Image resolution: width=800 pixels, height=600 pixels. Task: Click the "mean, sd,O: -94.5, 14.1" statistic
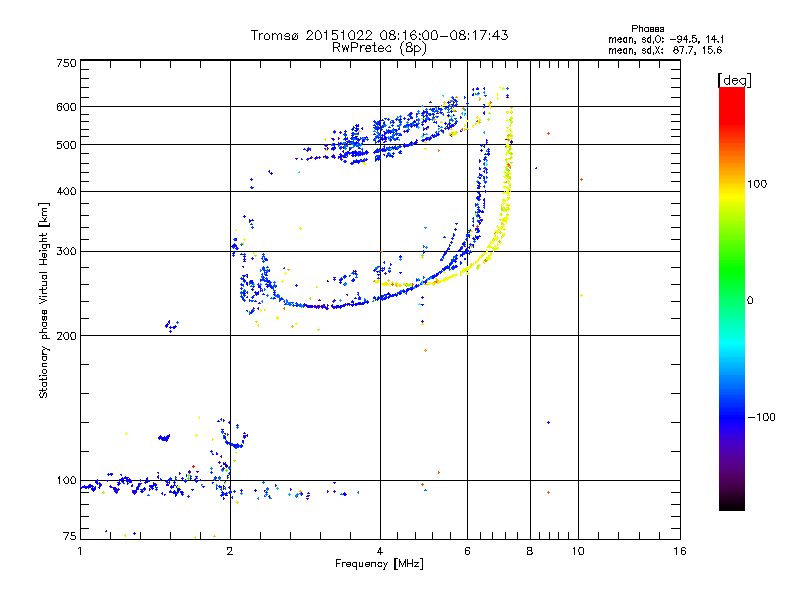(x=666, y=39)
